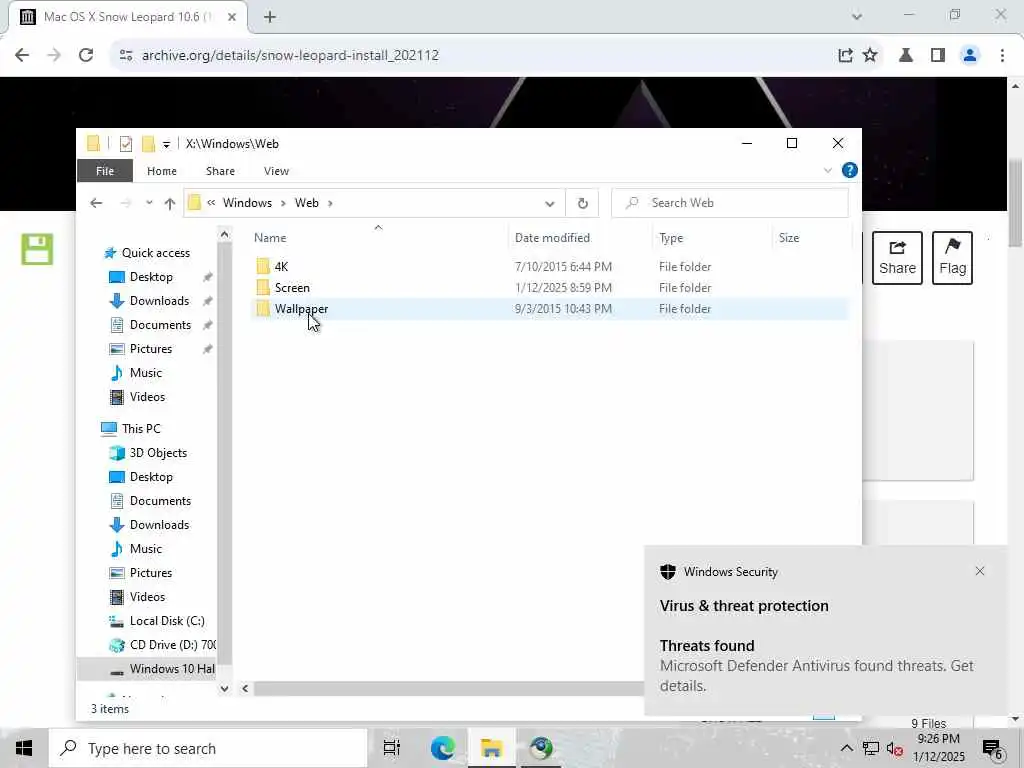
Task: Expand the Explorer ribbon with the chevron
Action: pyautogui.click(x=827, y=170)
